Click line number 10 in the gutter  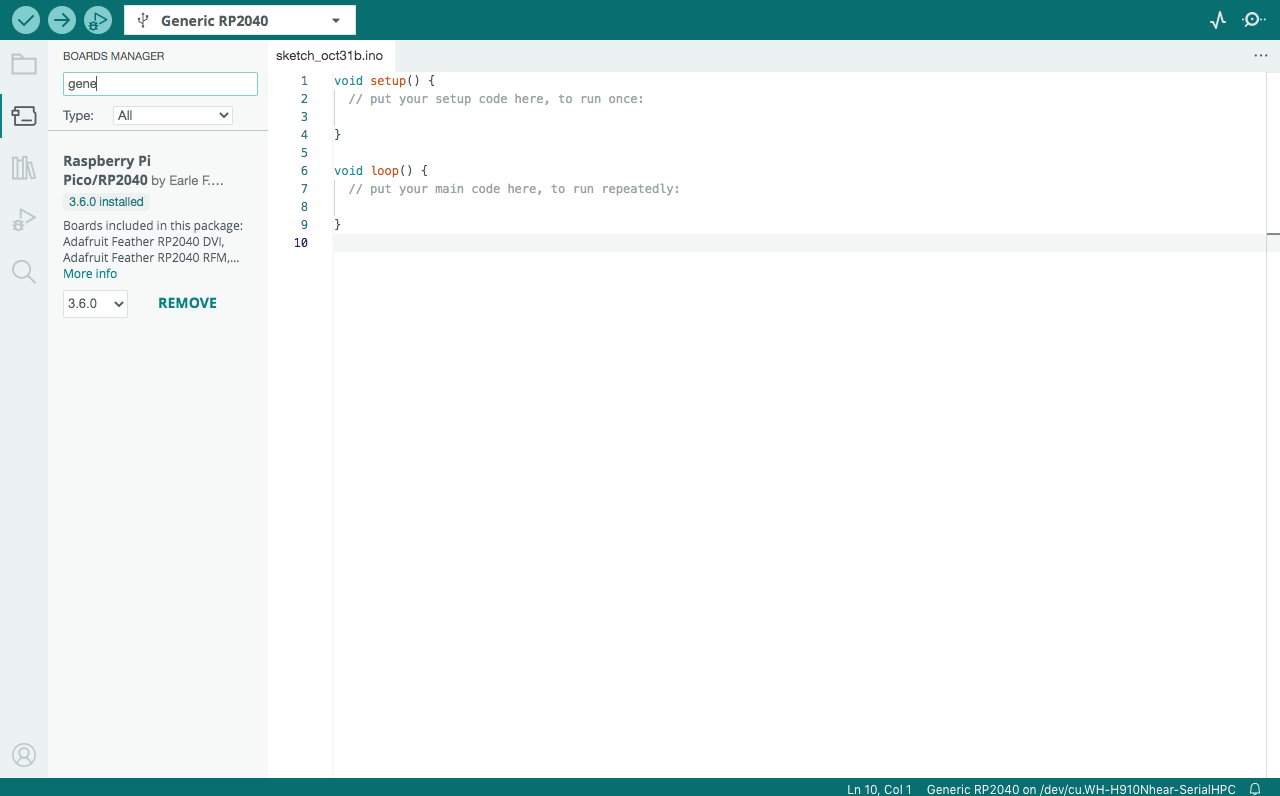[301, 243]
